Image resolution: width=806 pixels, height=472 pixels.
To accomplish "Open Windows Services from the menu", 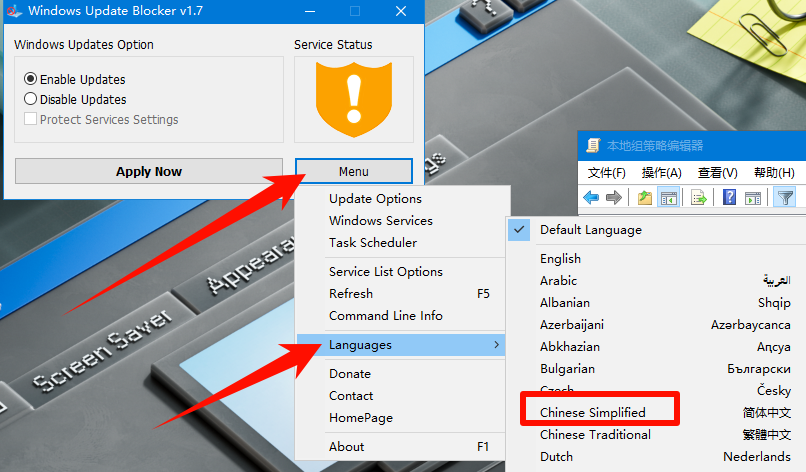I will 401,221.
